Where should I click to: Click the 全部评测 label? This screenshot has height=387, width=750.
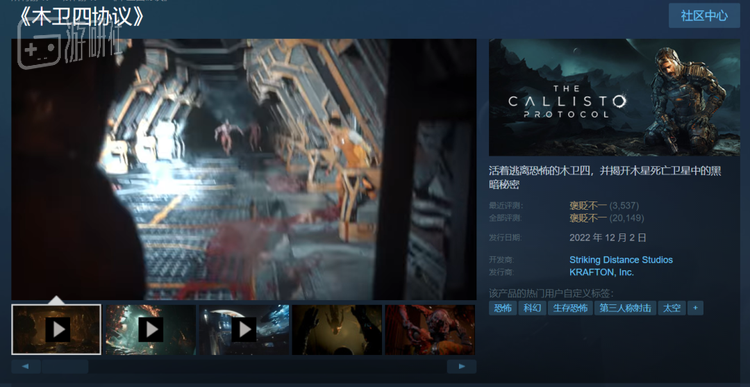click(506, 219)
